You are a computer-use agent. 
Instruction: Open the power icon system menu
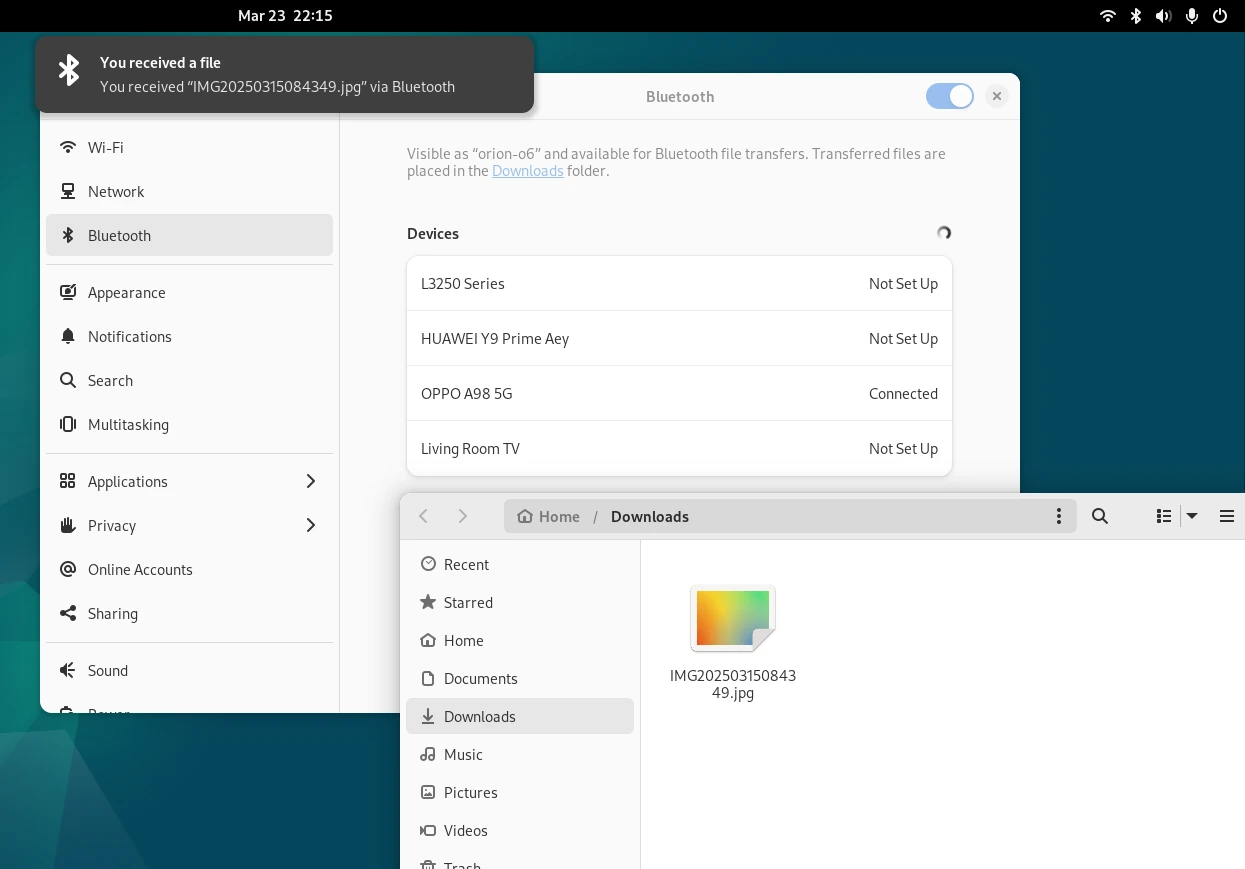1220,16
